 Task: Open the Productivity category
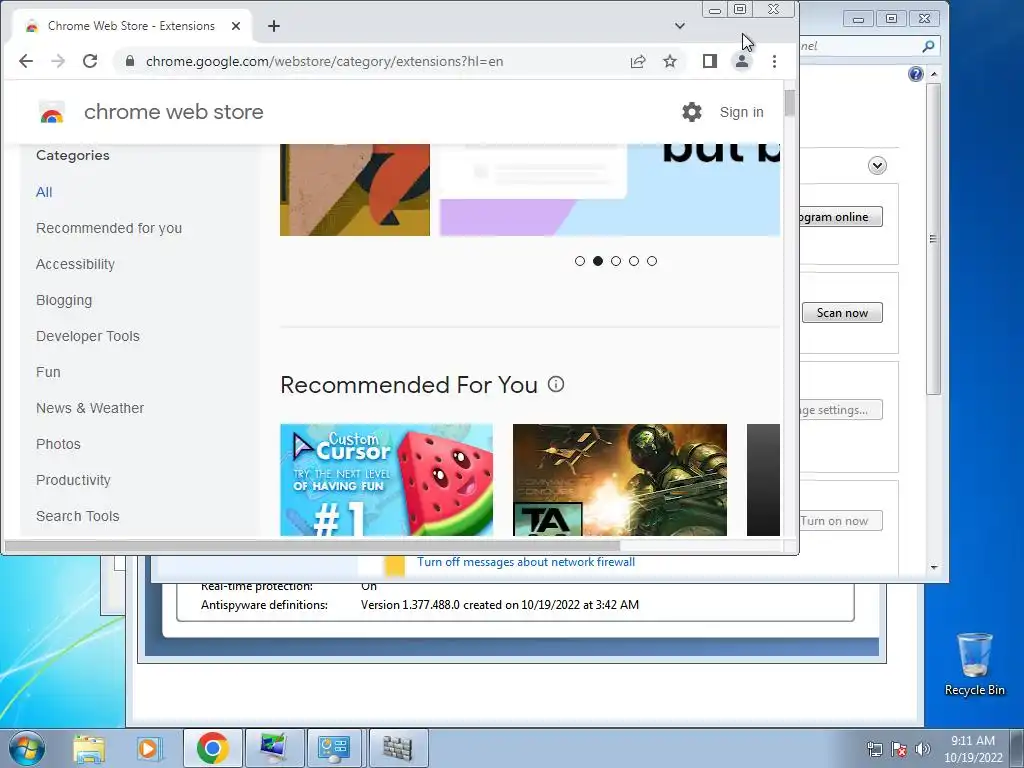click(x=73, y=480)
